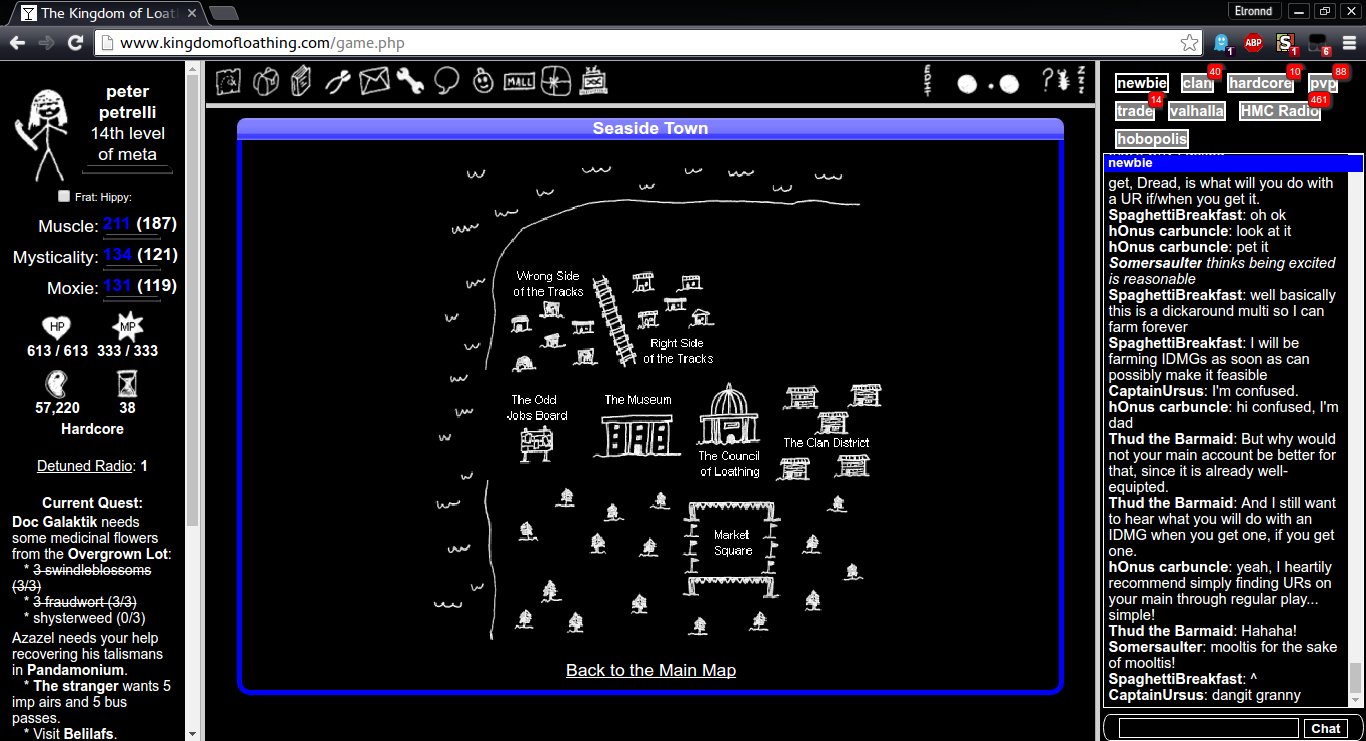Reload the page with refresh button
The height and width of the screenshot is (741, 1366).
point(75,43)
